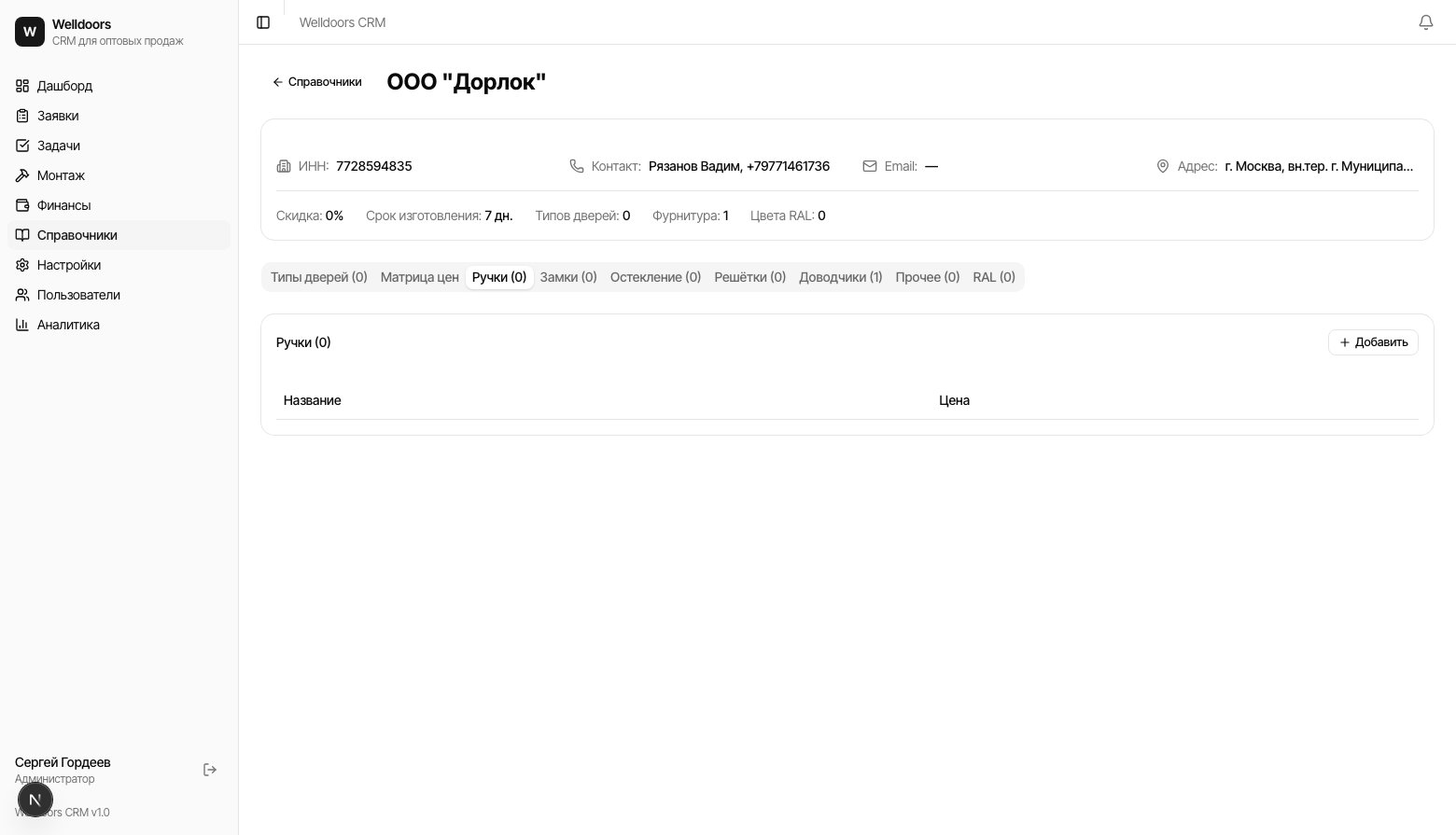Toggle the sidebar panel icon
Screen dimensions: 1456x835
263,22
